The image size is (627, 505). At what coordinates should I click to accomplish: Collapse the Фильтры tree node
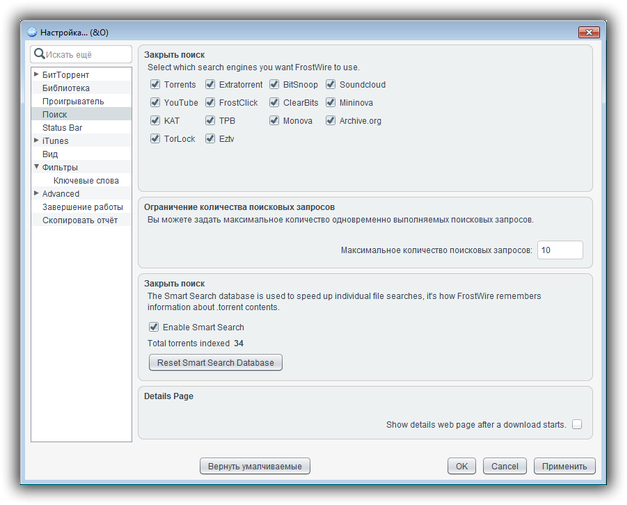pos(37,167)
